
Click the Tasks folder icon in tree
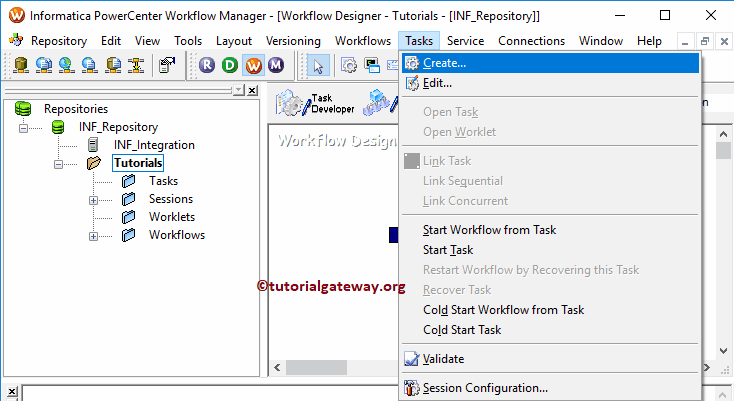point(128,181)
